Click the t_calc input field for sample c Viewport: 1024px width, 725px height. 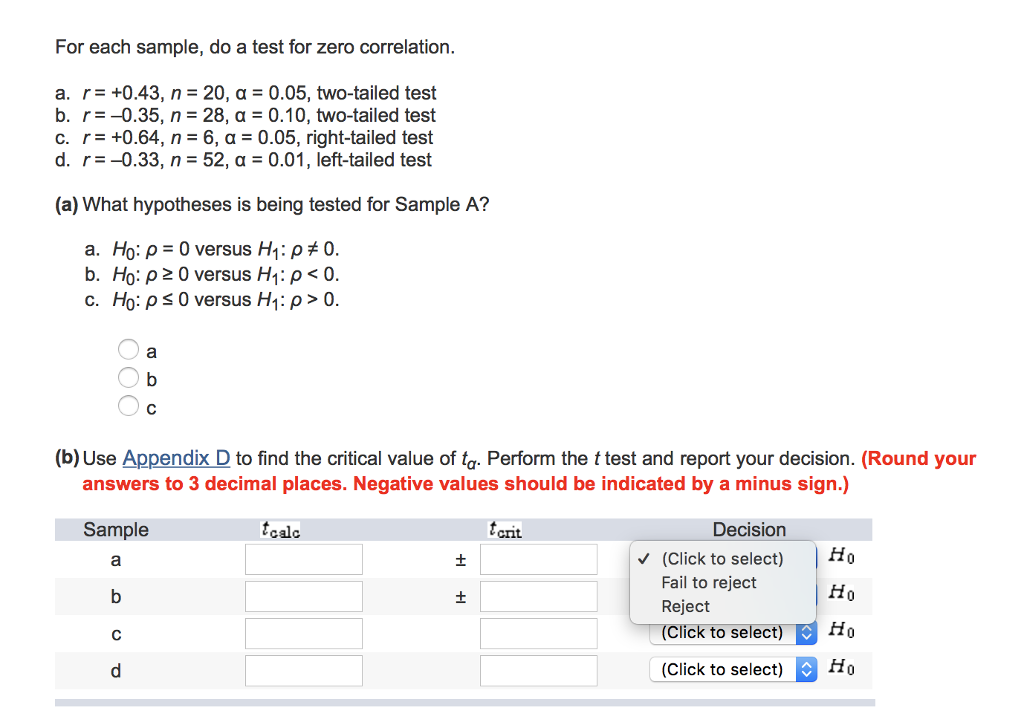click(303, 632)
